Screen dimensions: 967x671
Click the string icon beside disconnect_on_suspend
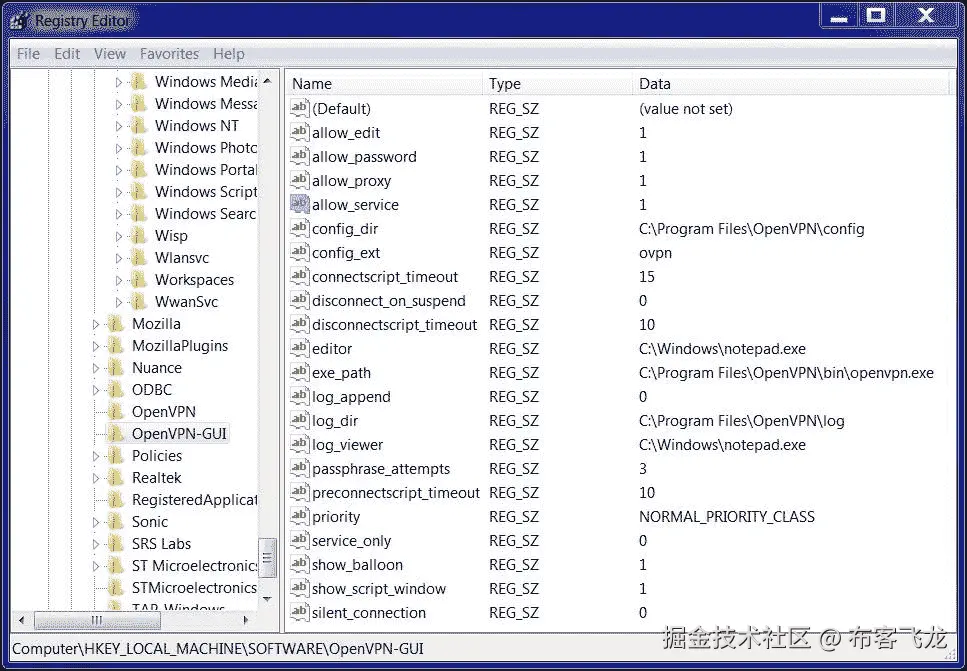tap(300, 300)
